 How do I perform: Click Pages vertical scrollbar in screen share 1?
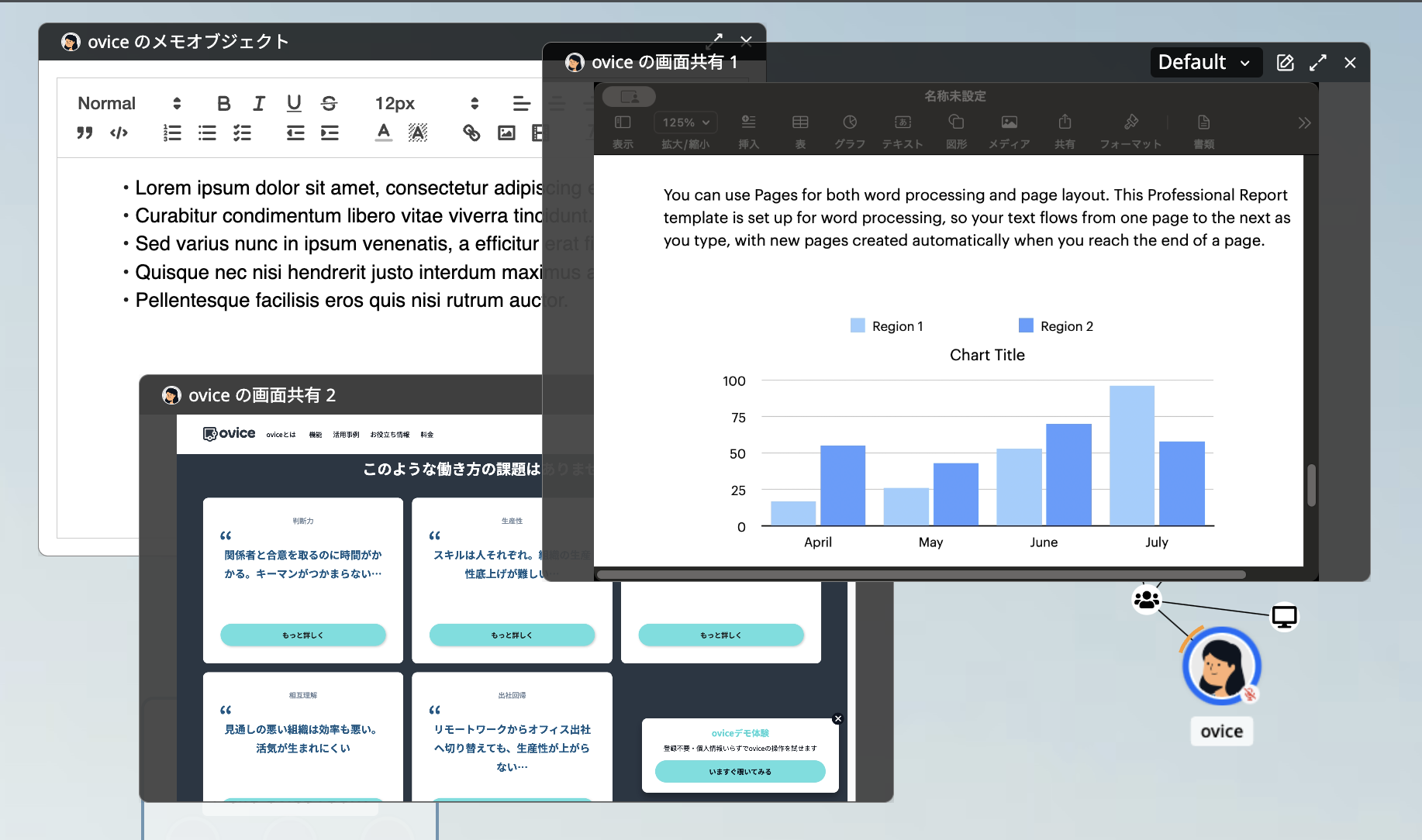click(1311, 485)
